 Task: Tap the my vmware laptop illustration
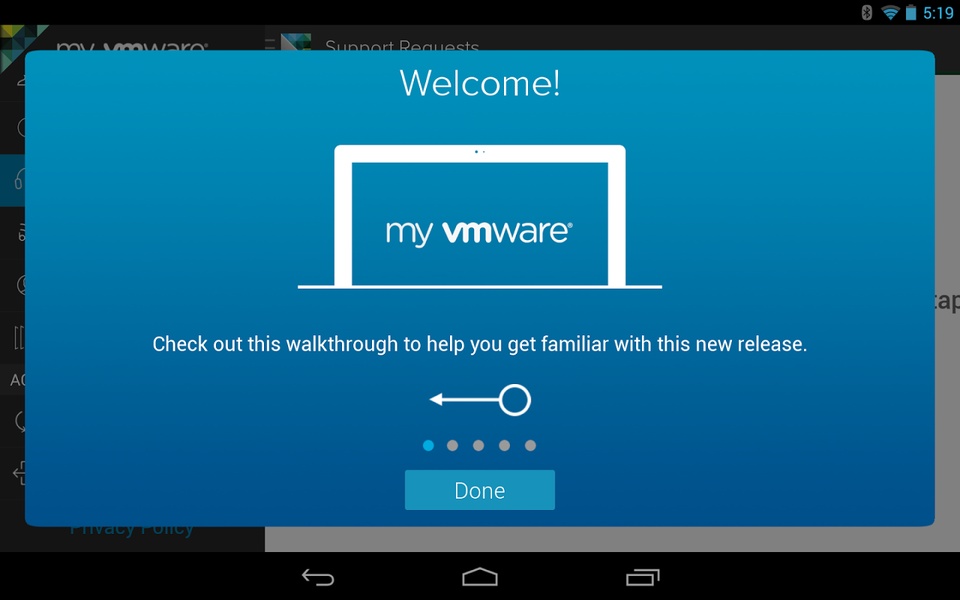coord(479,217)
